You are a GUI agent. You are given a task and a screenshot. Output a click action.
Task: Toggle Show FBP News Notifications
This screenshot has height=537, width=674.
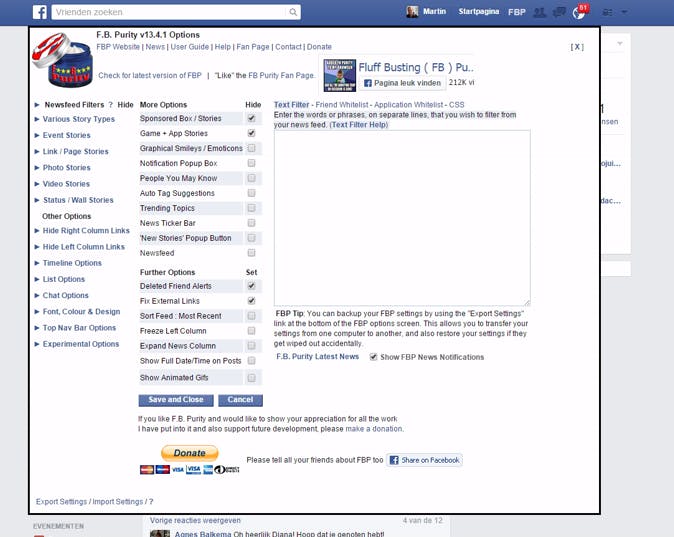point(374,357)
